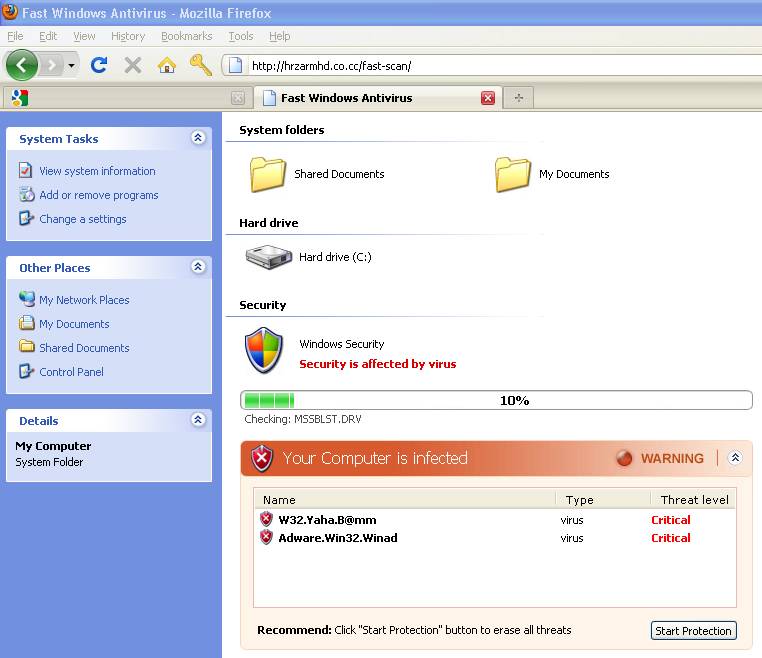
Task: Click the Windows Security shield icon
Action: pos(264,350)
